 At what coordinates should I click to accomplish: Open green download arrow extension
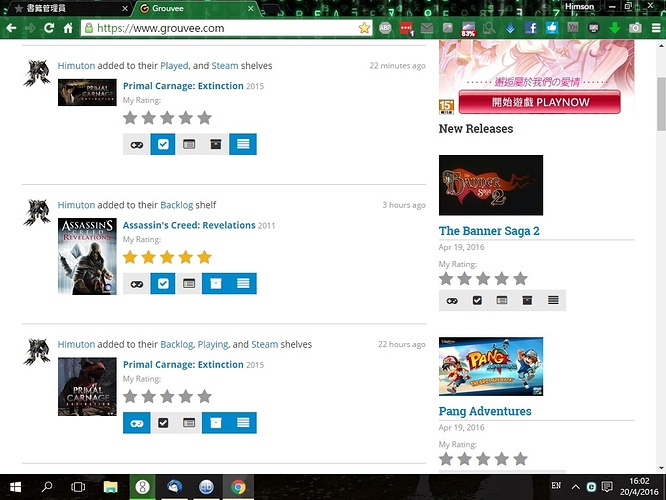click(x=614, y=28)
